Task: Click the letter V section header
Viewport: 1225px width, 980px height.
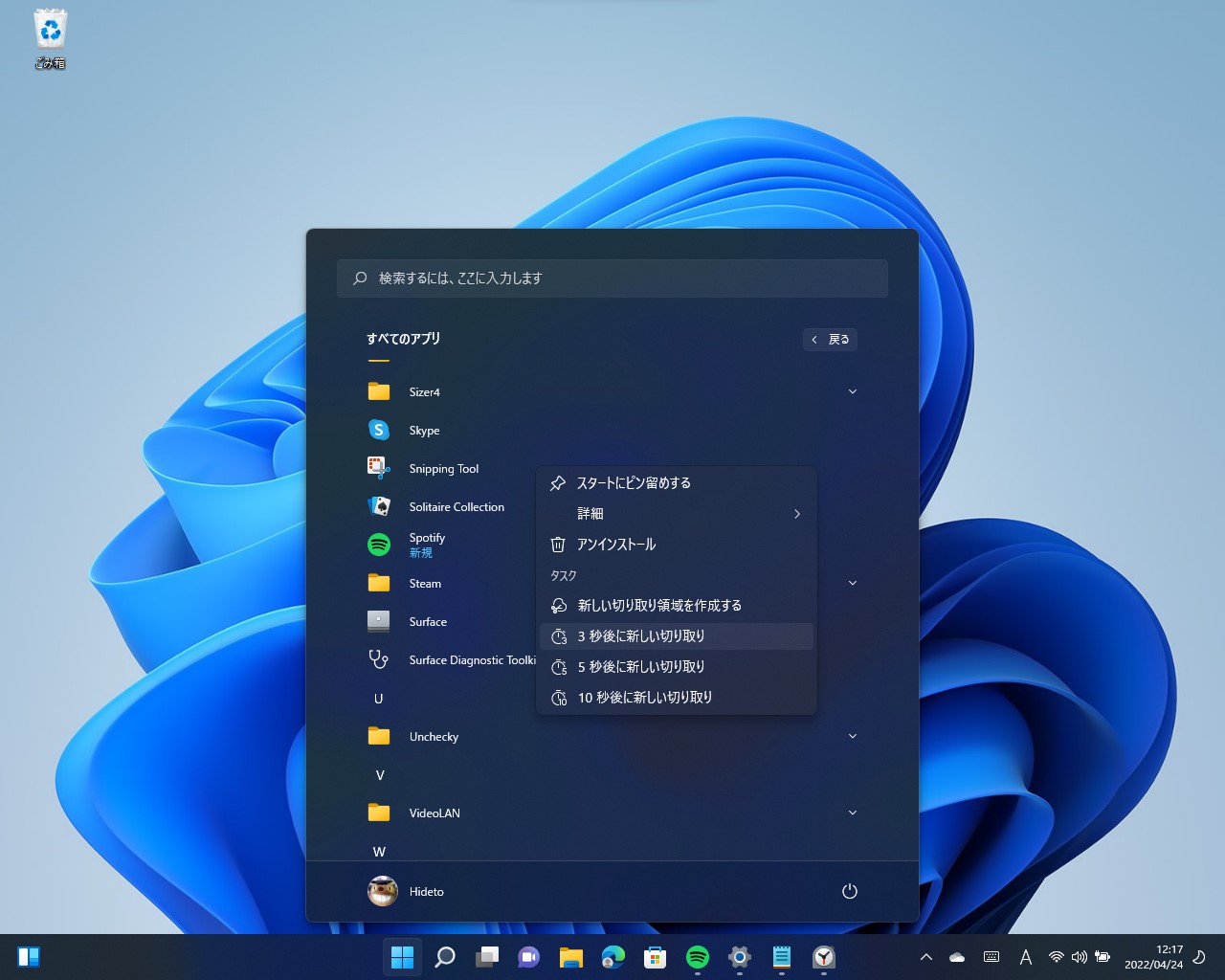Action: coord(379,775)
